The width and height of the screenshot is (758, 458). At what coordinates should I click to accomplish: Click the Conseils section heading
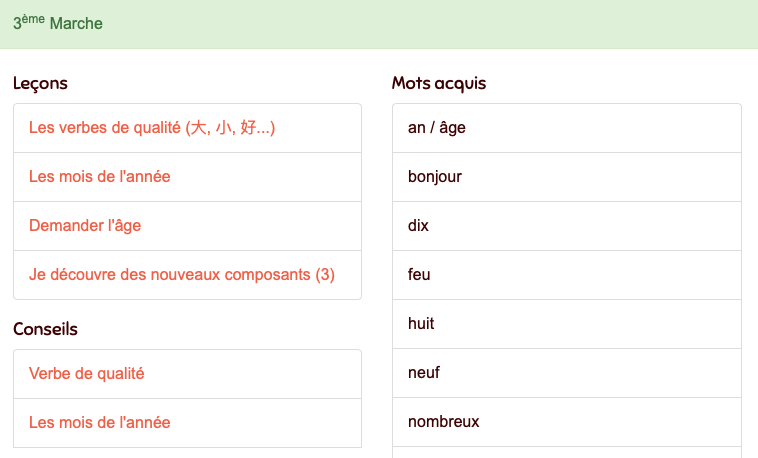point(45,329)
